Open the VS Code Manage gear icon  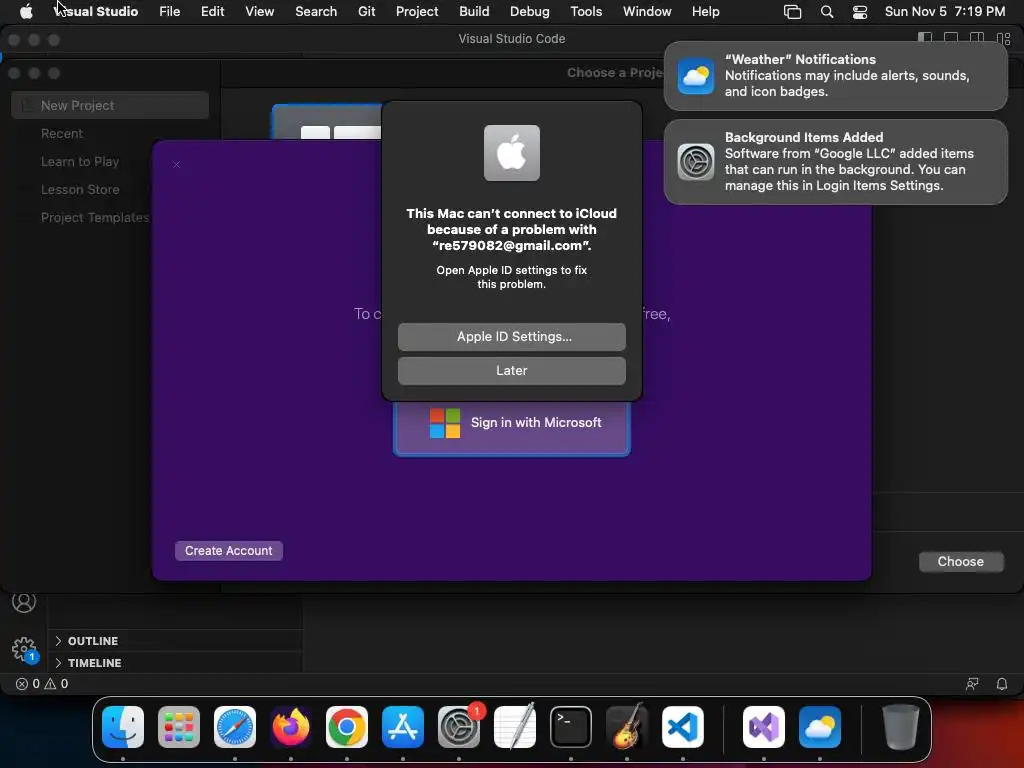[x=24, y=649]
